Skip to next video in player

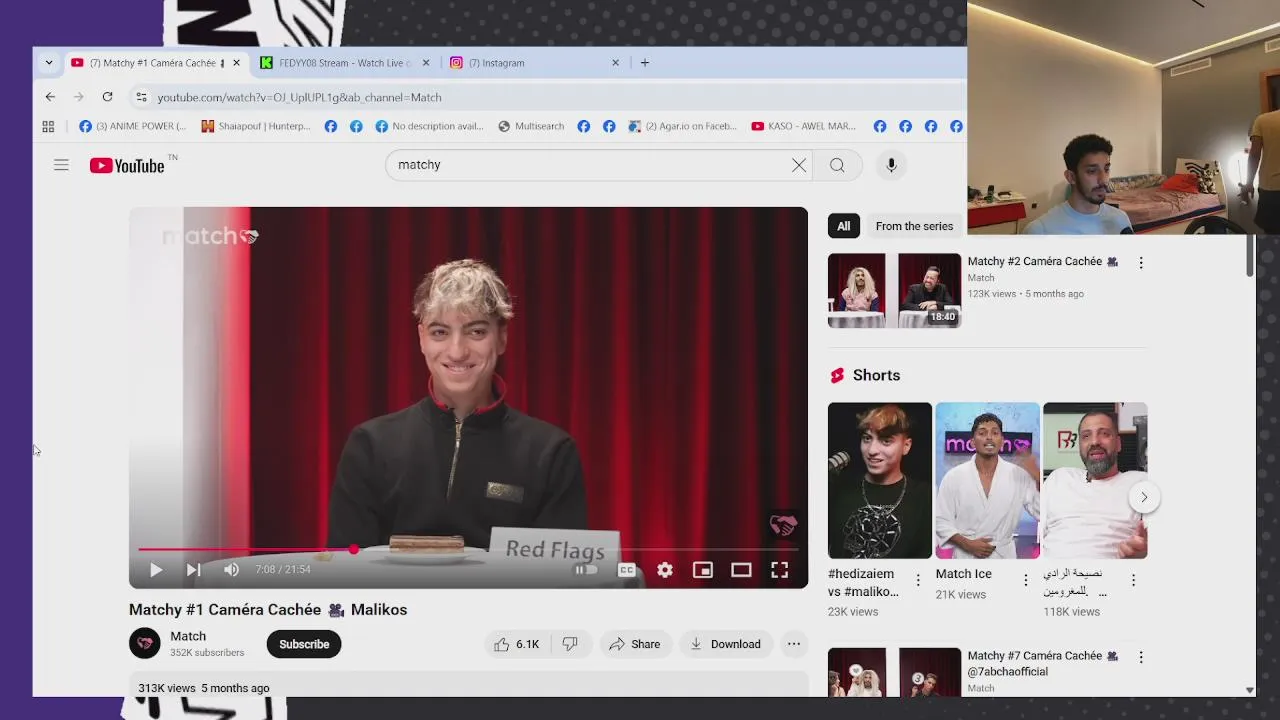tap(193, 570)
